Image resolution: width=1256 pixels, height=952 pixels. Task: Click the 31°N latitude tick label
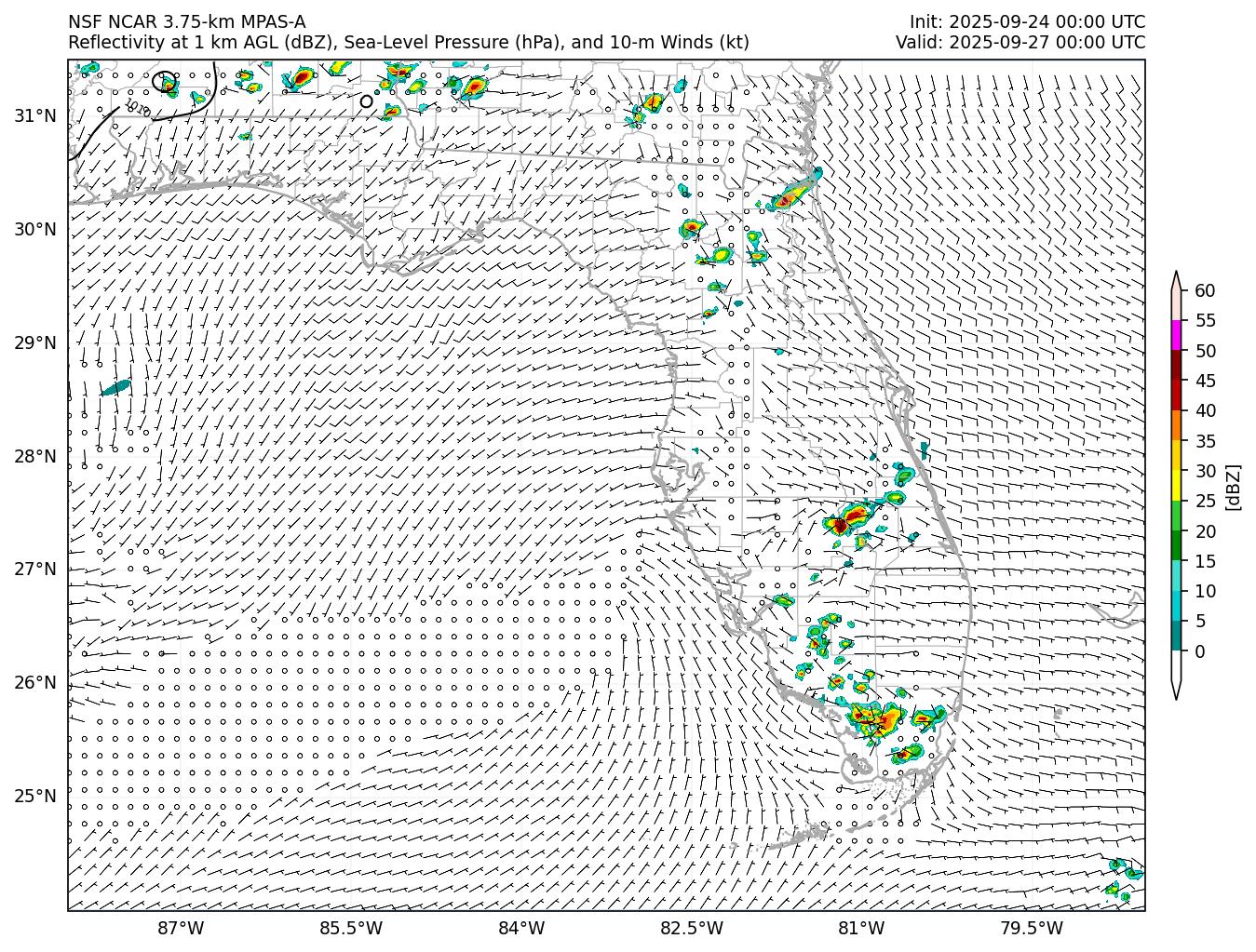35,116
